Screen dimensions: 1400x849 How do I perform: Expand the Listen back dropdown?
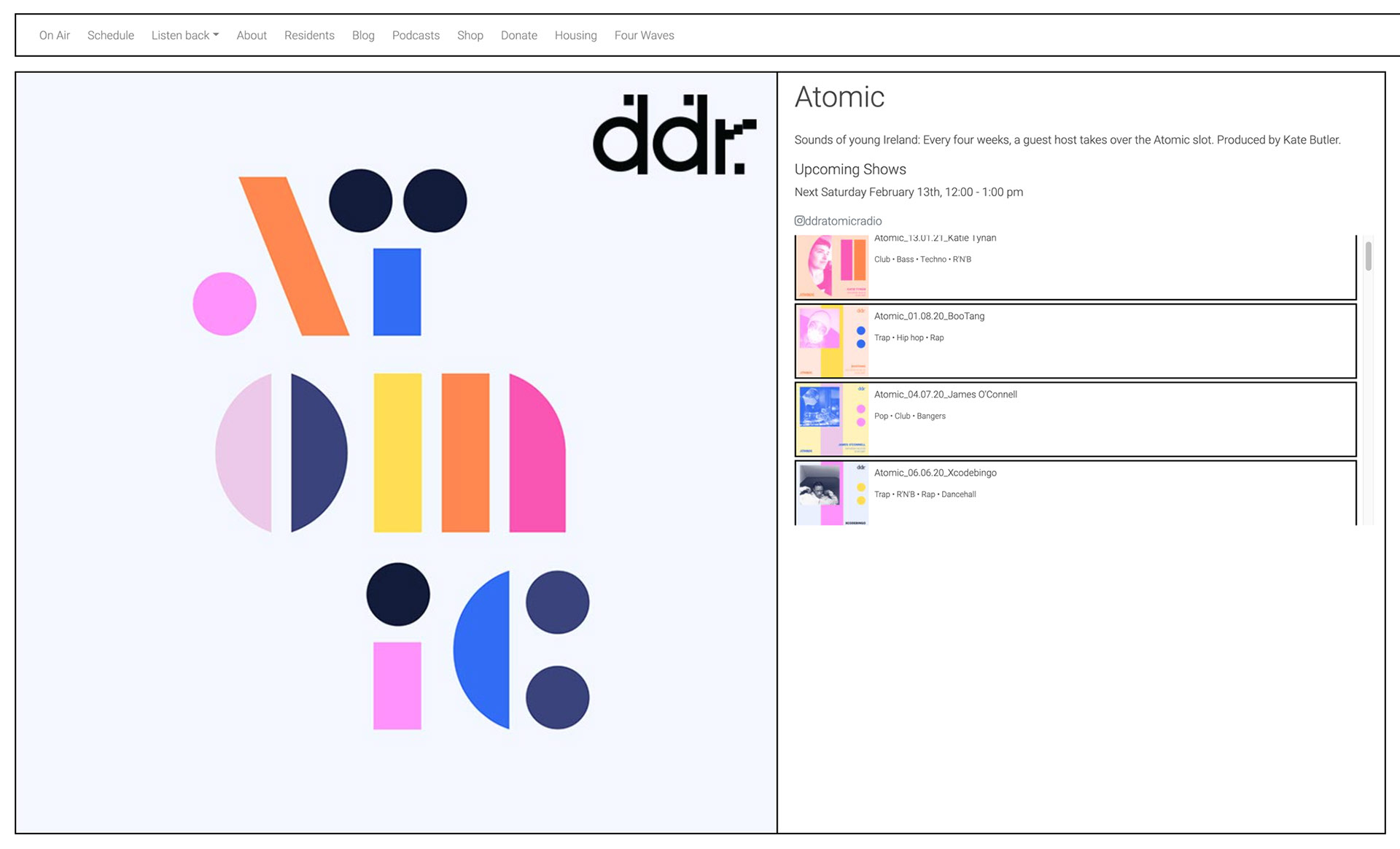pyautogui.click(x=185, y=35)
